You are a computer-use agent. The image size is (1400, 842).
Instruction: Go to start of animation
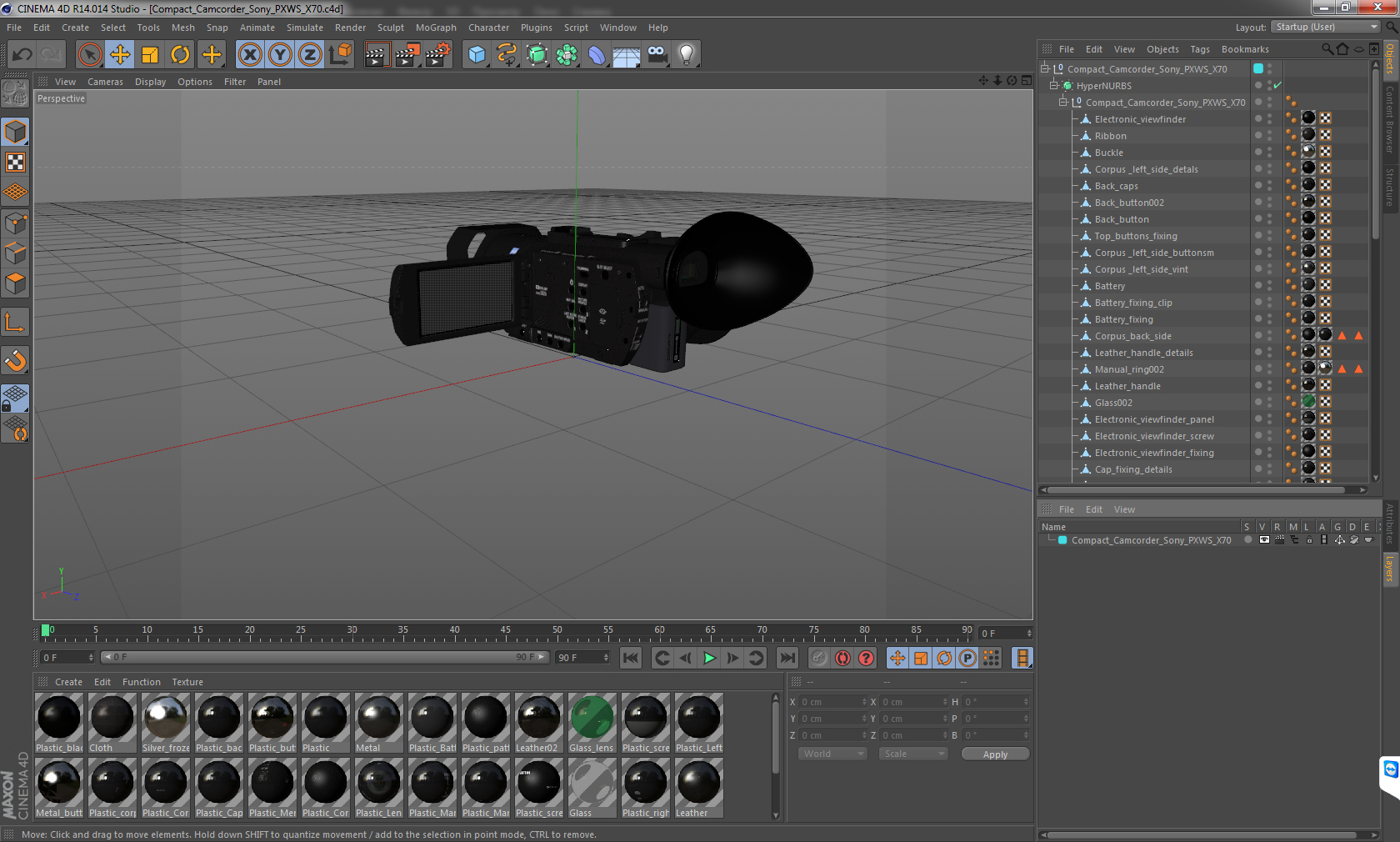tap(631, 658)
